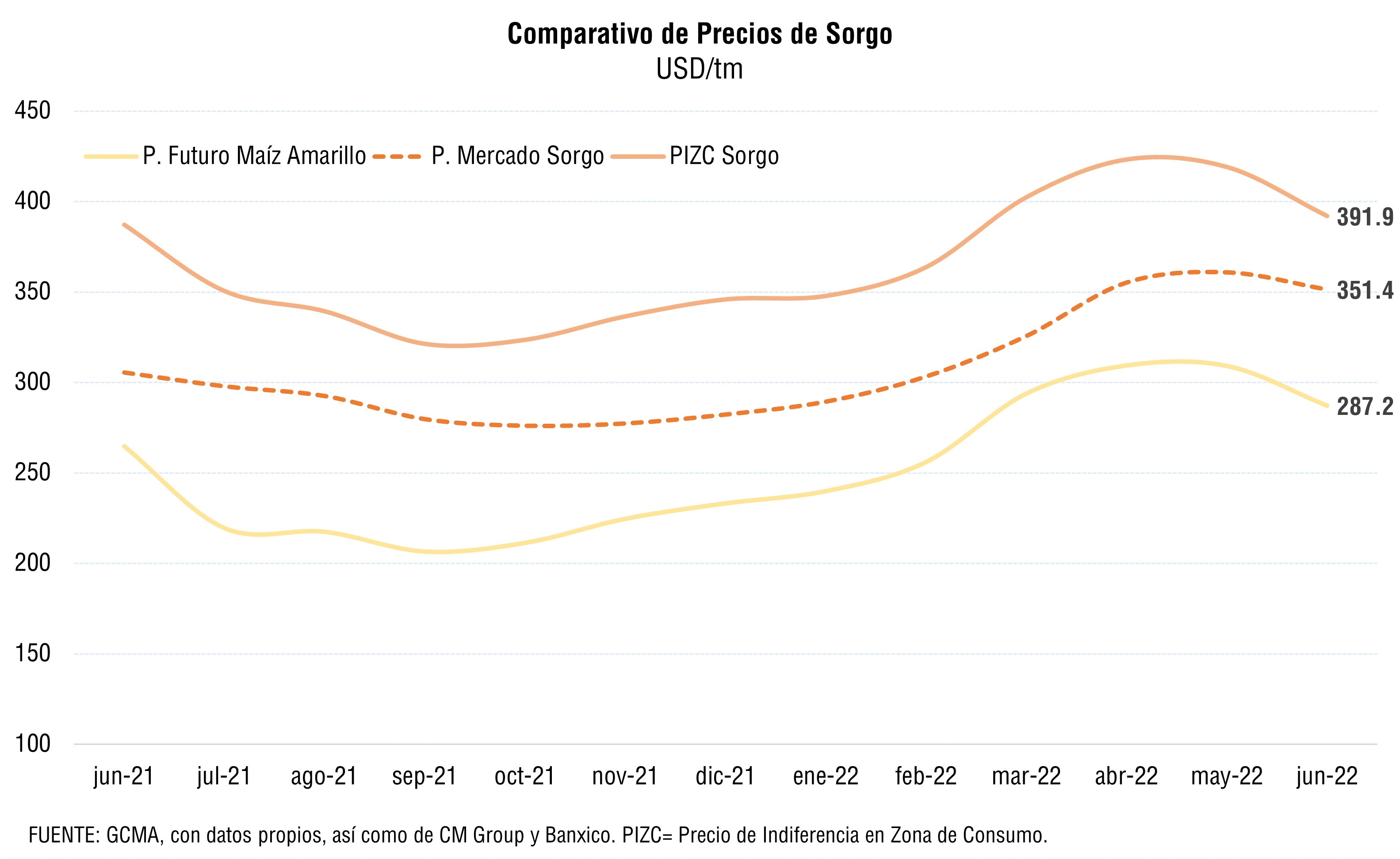This screenshot has width=1400, height=859.
Task: Click the PIZC Sorgo legend line swatch
Action: [638, 156]
